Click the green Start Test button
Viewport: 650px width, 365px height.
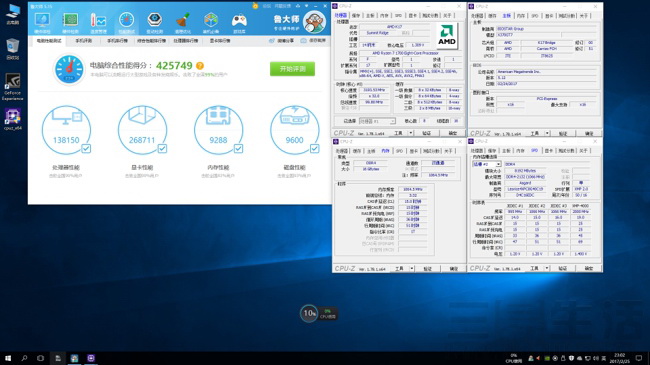click(292, 69)
